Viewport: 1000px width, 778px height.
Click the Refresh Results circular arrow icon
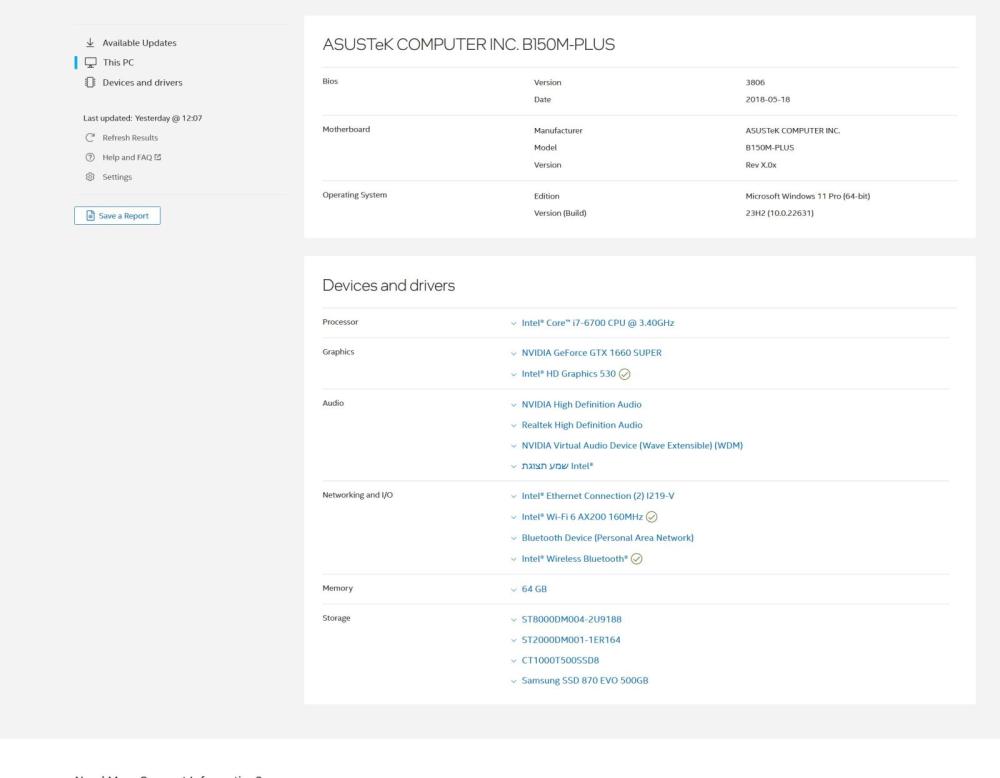tap(90, 138)
